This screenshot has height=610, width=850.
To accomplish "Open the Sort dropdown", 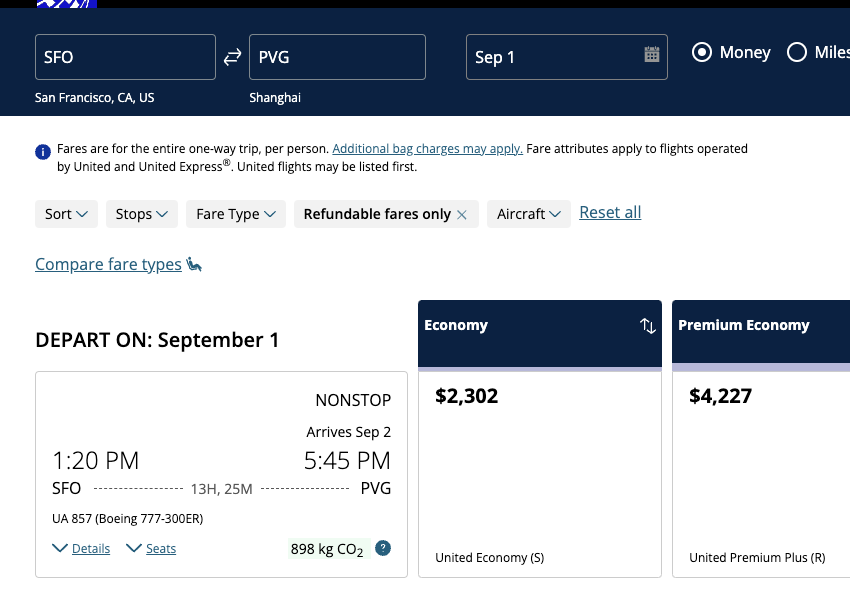I will [66, 214].
